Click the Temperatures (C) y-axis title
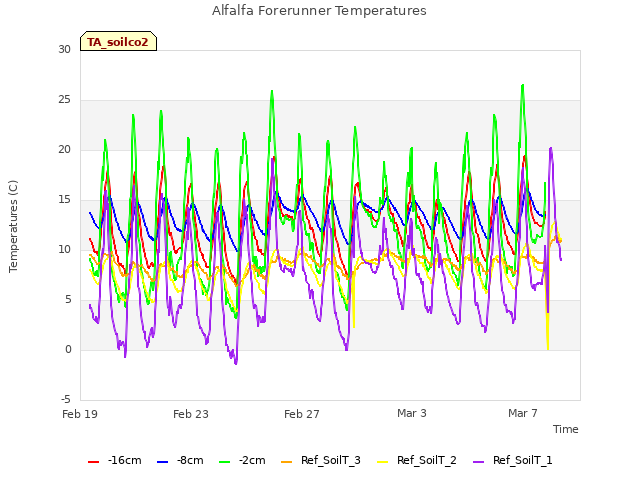 [x=13, y=226]
